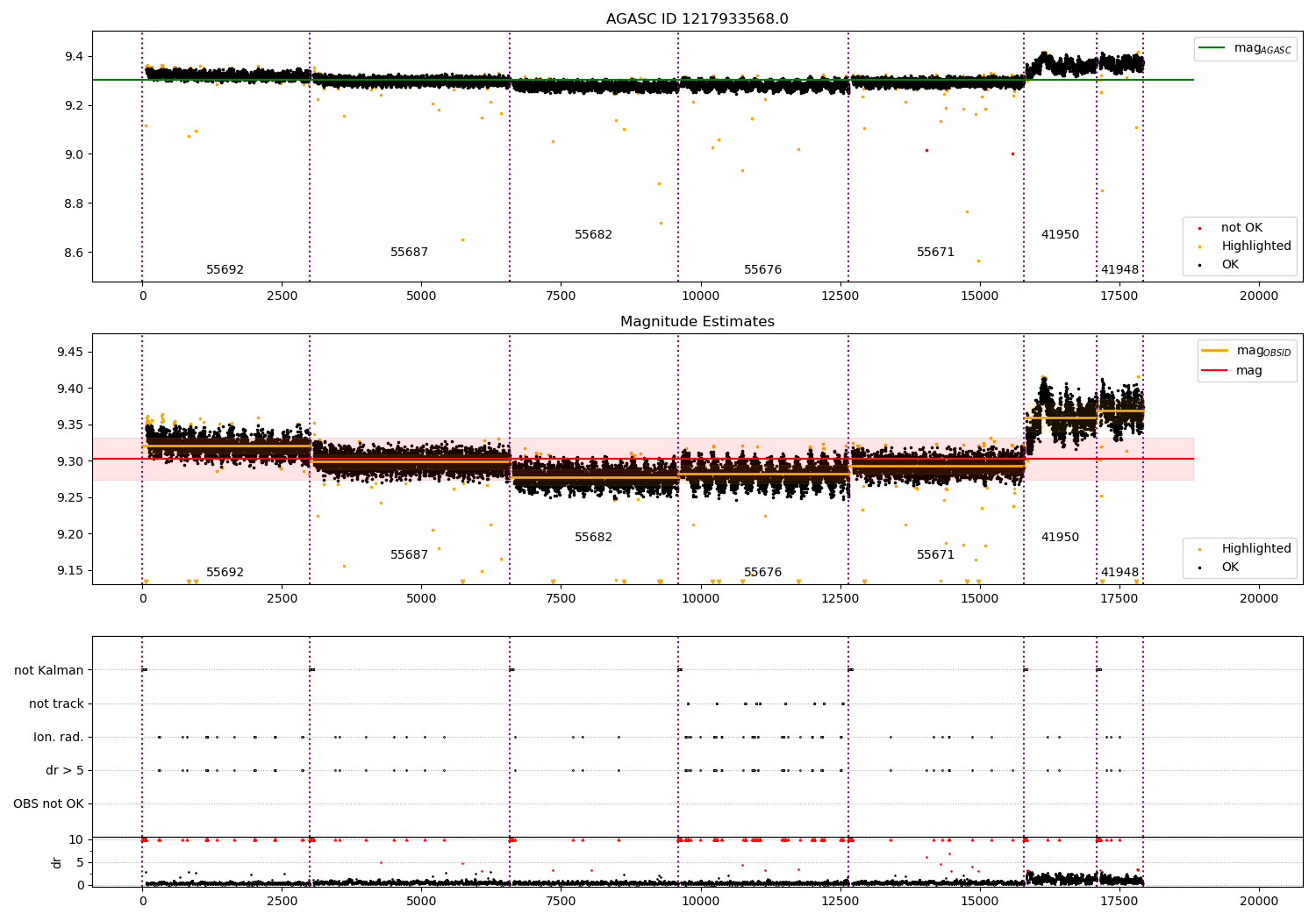Click obsid label 41950 in the top plot
Image resolution: width=1316 pixels, height=921 pixels.
(1060, 235)
